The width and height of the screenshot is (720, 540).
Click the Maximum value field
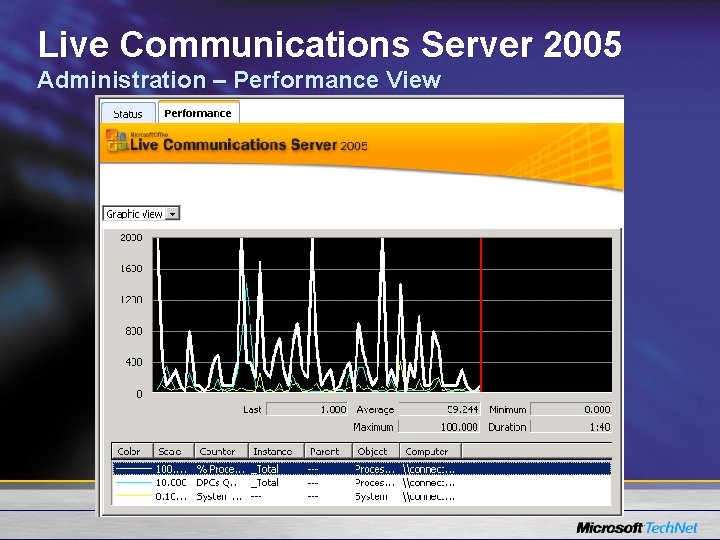439,427
